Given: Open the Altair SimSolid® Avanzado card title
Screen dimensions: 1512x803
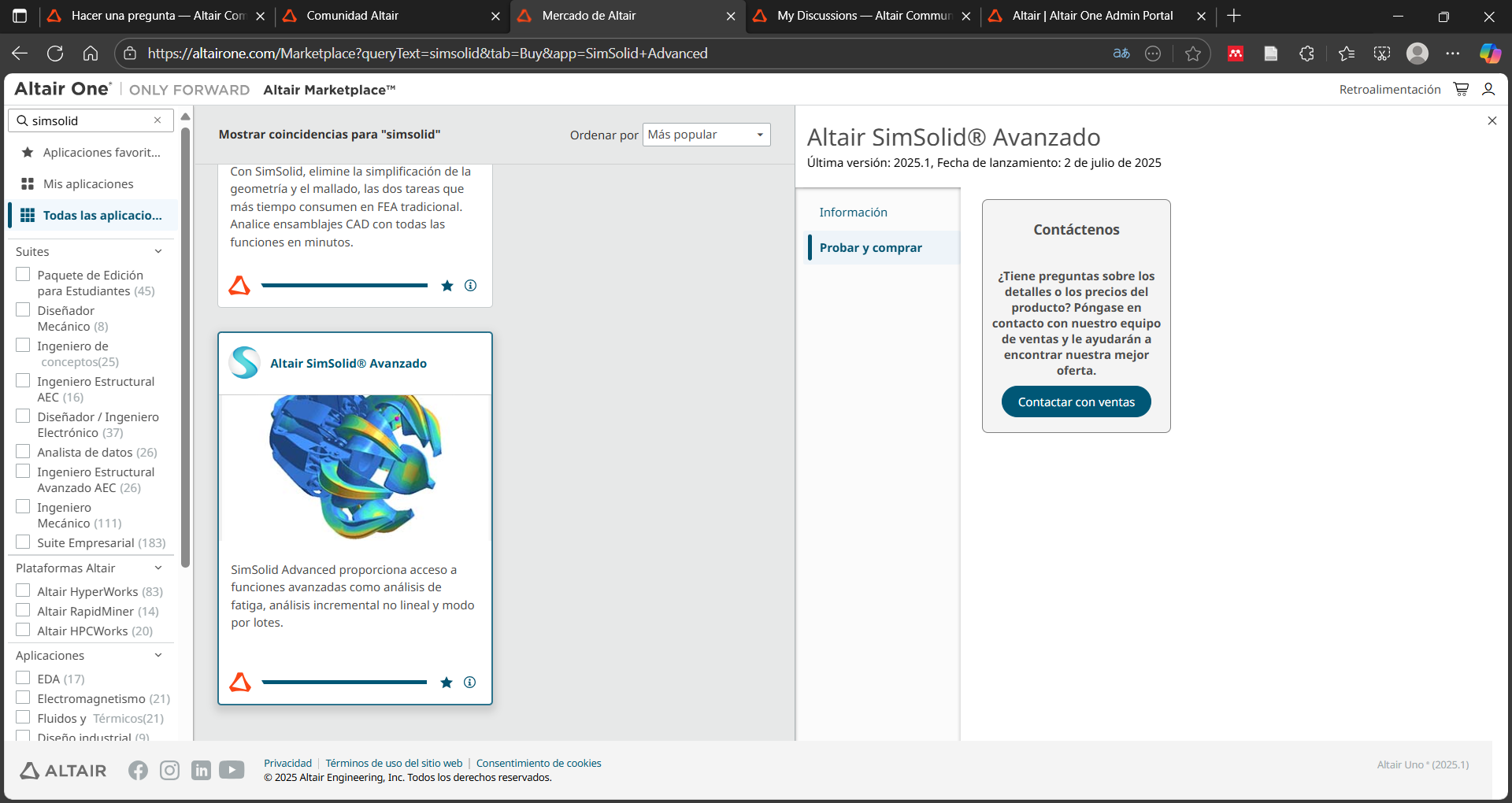Looking at the screenshot, I should (x=348, y=364).
